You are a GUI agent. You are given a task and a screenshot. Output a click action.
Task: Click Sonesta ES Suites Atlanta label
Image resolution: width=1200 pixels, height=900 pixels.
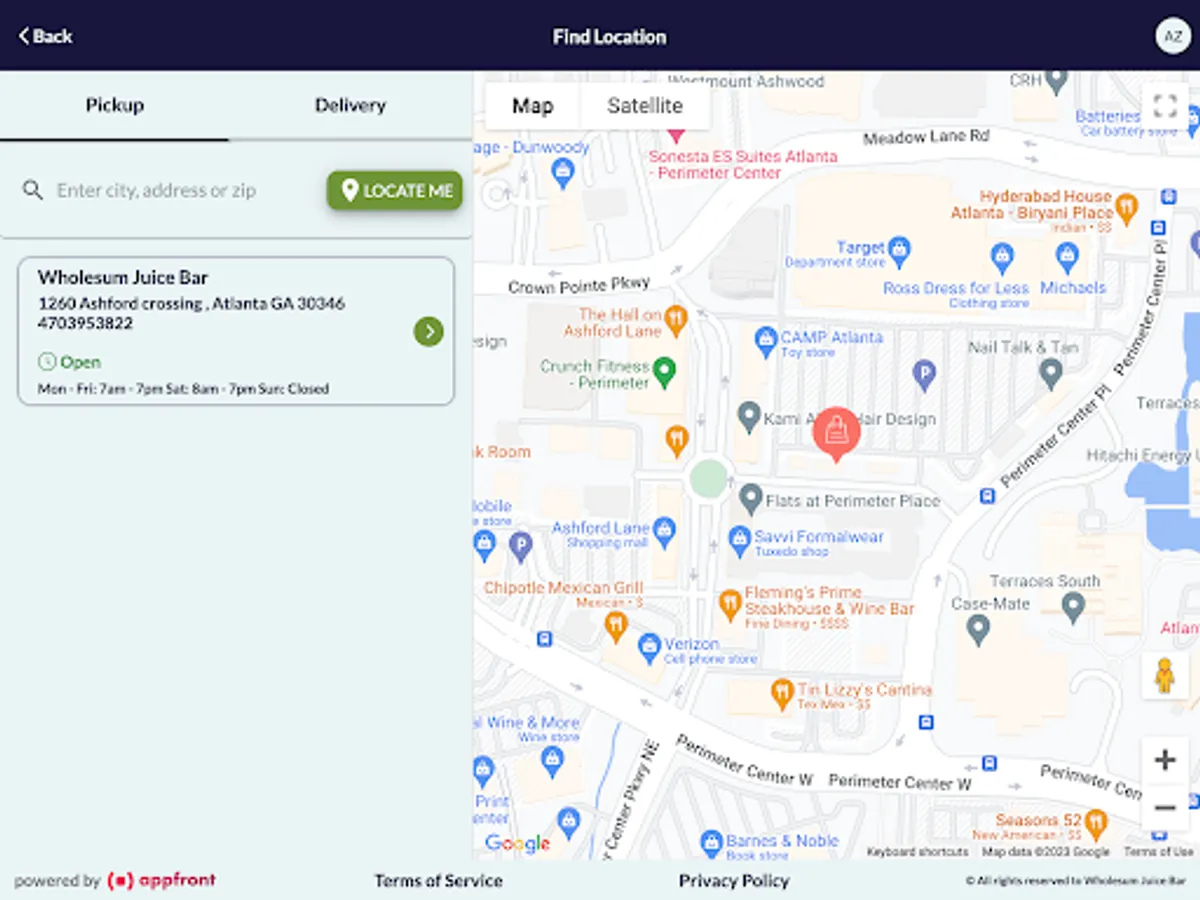click(x=743, y=165)
